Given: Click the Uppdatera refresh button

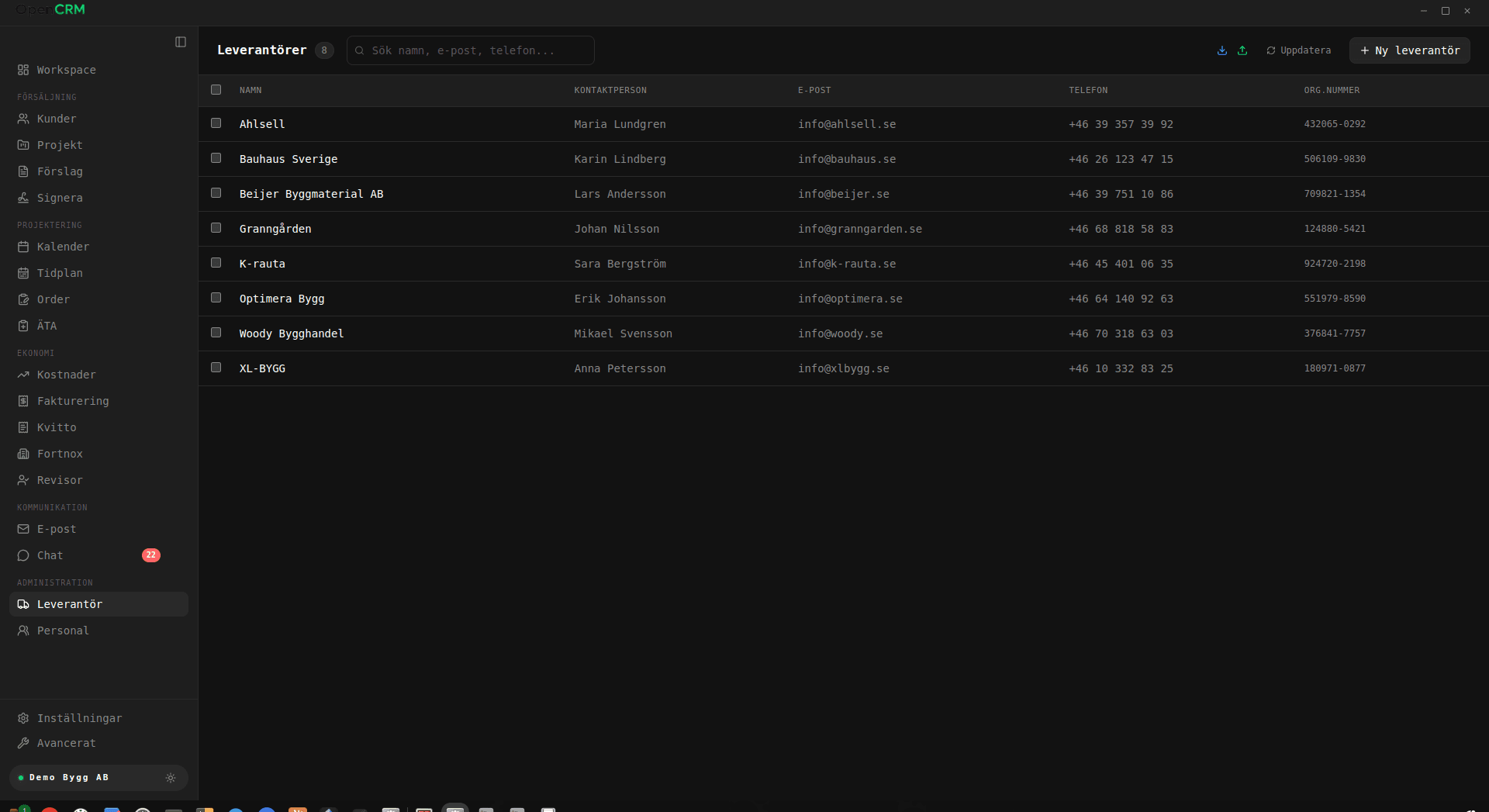Looking at the screenshot, I should tap(1299, 50).
